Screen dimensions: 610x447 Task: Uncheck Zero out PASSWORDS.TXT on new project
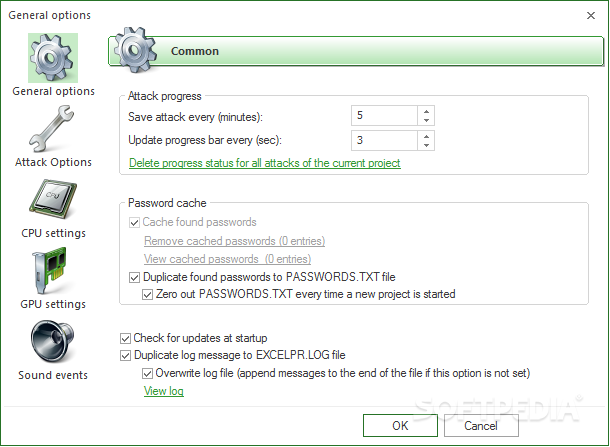click(147, 295)
